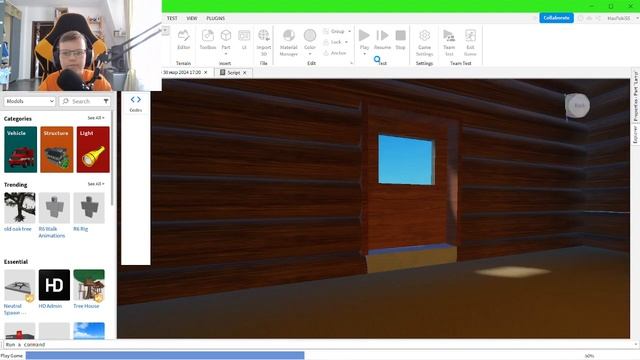This screenshot has width=640, height=360.
Task: Switch to the VIEW ribbon tab
Action: tap(192, 18)
